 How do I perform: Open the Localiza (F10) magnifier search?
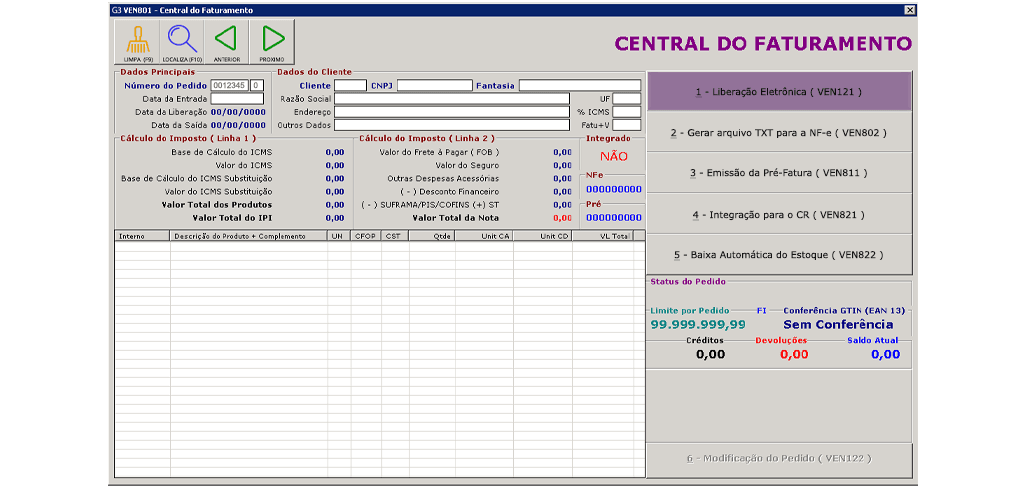pos(182,43)
